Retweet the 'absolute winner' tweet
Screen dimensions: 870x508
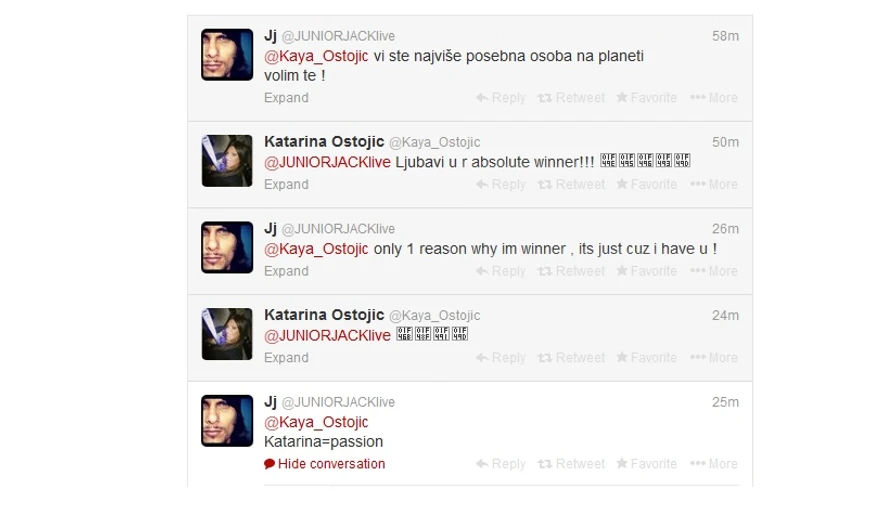coord(571,184)
